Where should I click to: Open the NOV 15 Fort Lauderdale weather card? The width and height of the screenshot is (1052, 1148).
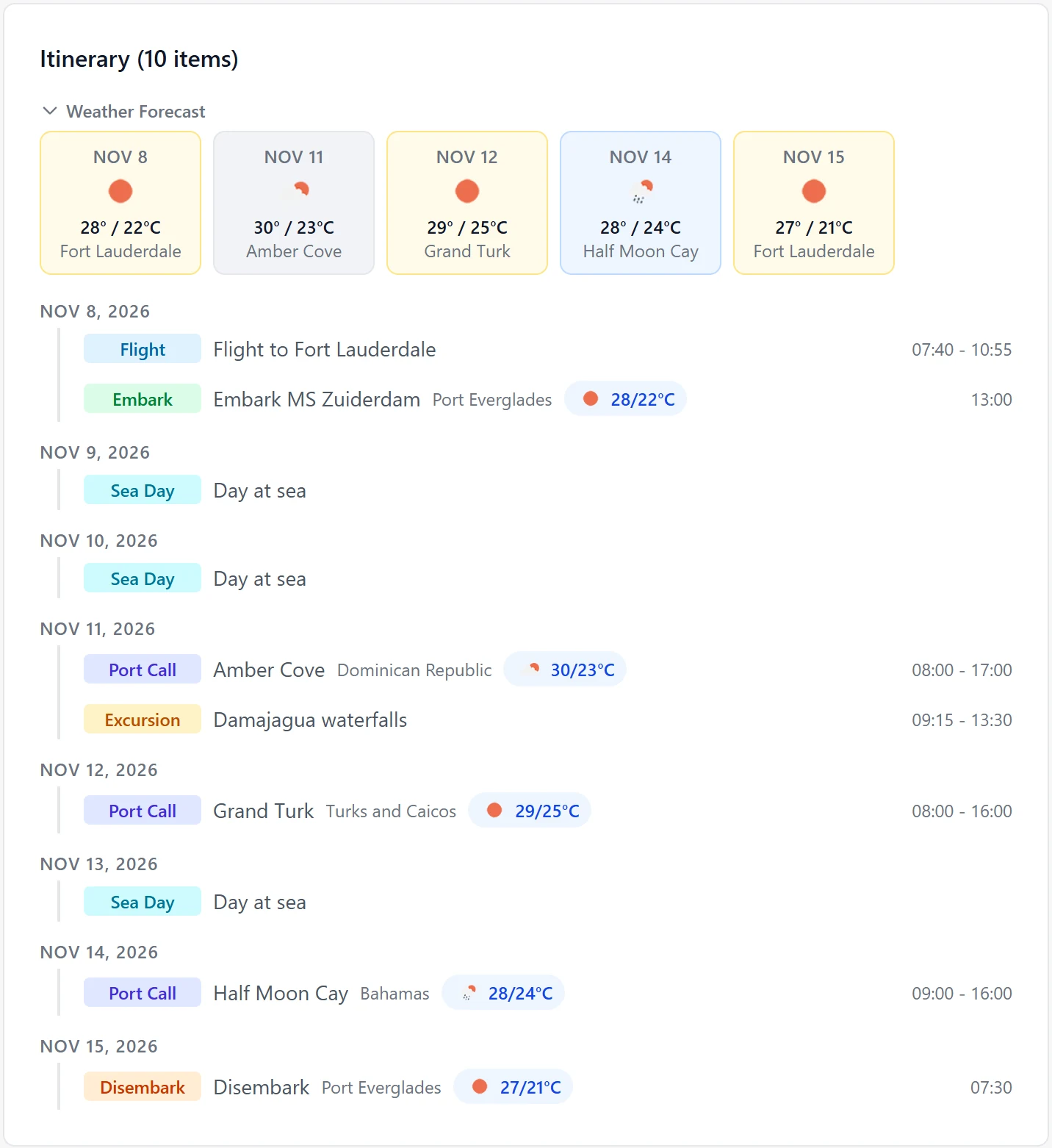click(814, 203)
